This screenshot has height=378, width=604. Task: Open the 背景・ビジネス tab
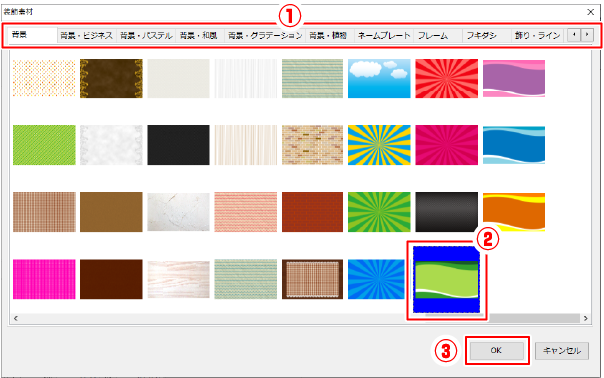(87, 36)
